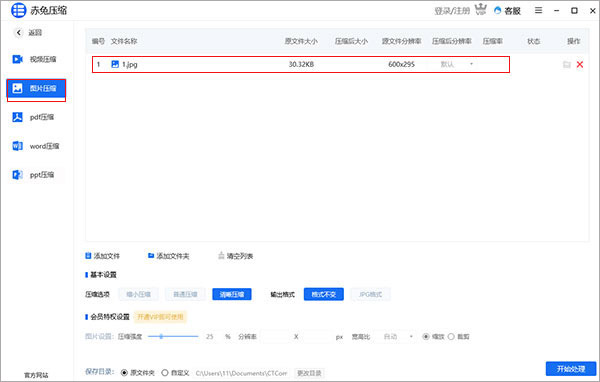Open the video compression sidebar icon
This screenshot has height=382, width=600.
(18, 59)
